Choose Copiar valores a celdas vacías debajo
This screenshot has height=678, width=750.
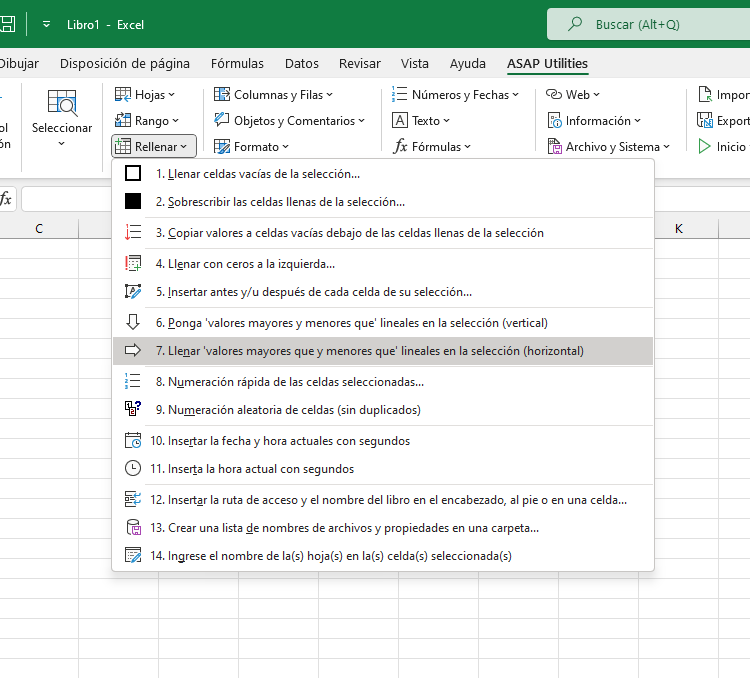[383, 233]
